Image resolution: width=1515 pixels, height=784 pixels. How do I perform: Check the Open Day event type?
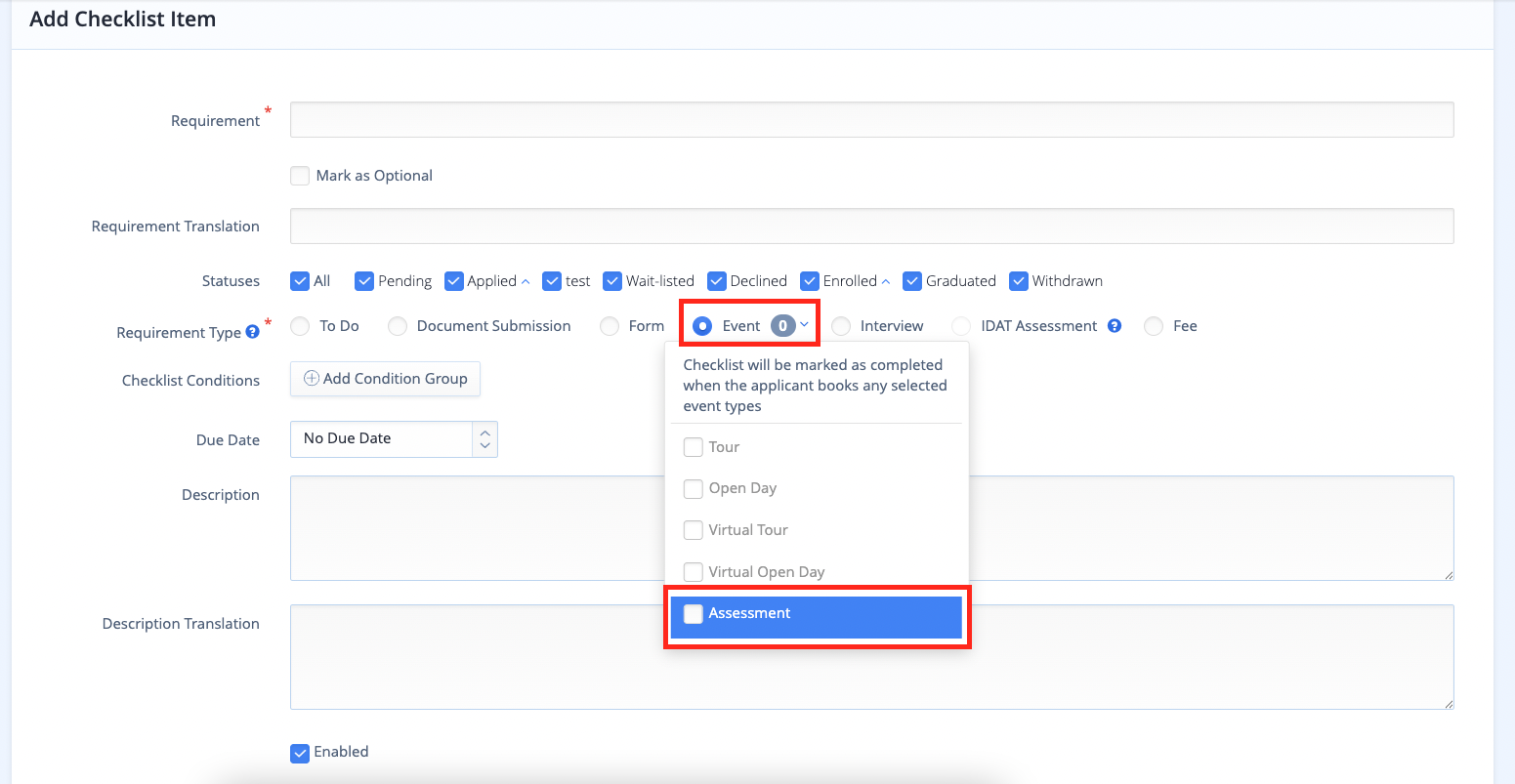pos(694,489)
